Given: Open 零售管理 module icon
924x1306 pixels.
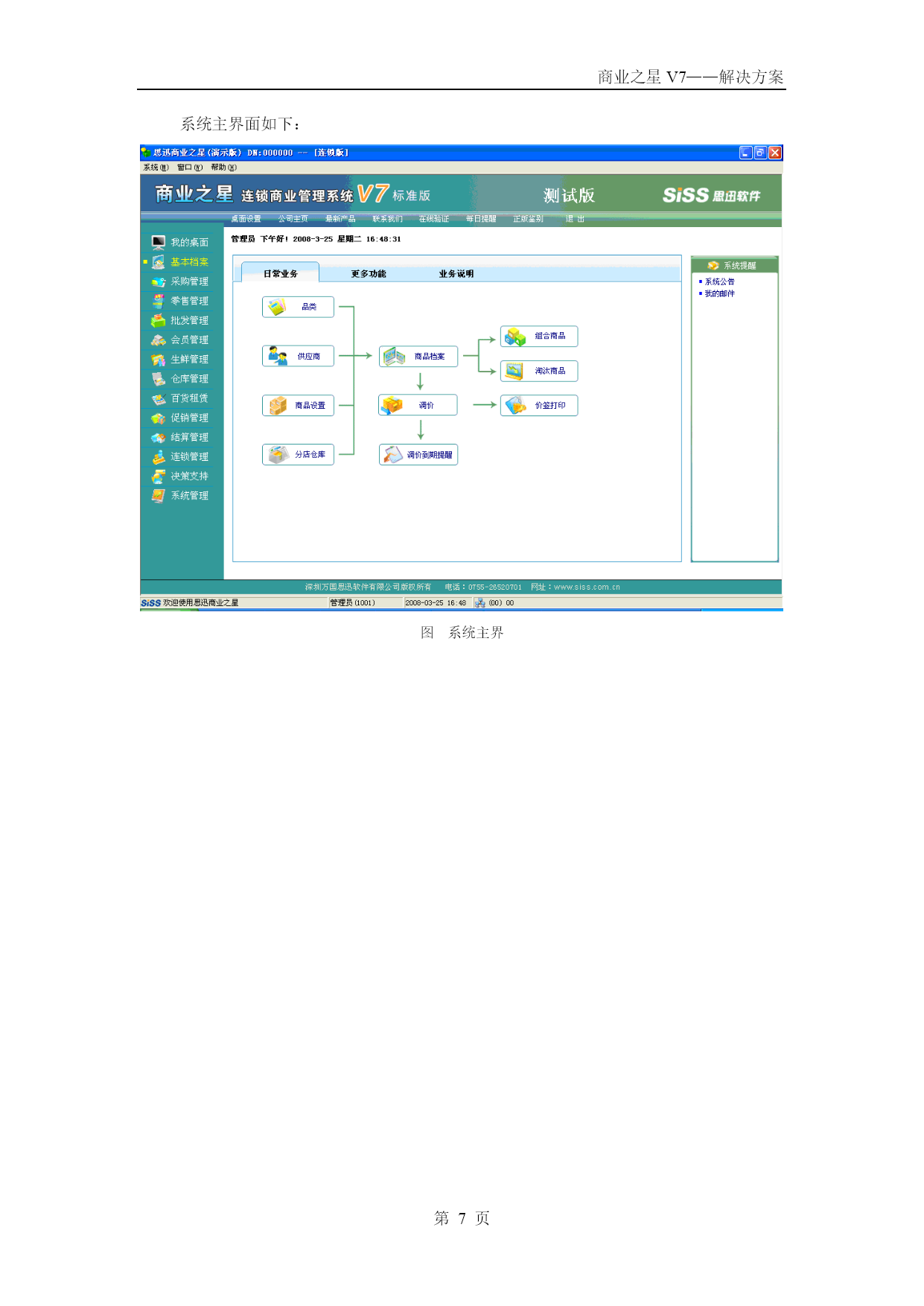Looking at the screenshot, I should pos(159,301).
